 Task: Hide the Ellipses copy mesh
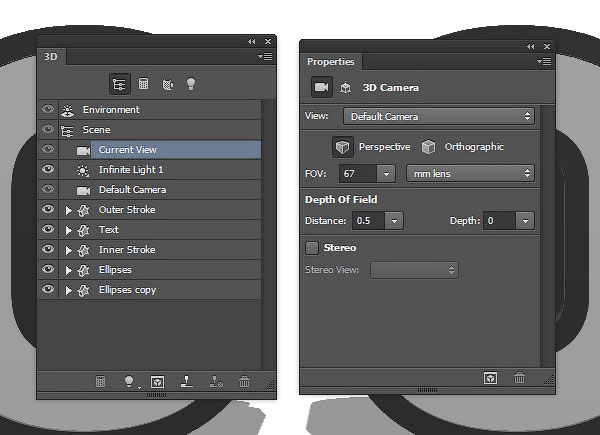point(48,288)
